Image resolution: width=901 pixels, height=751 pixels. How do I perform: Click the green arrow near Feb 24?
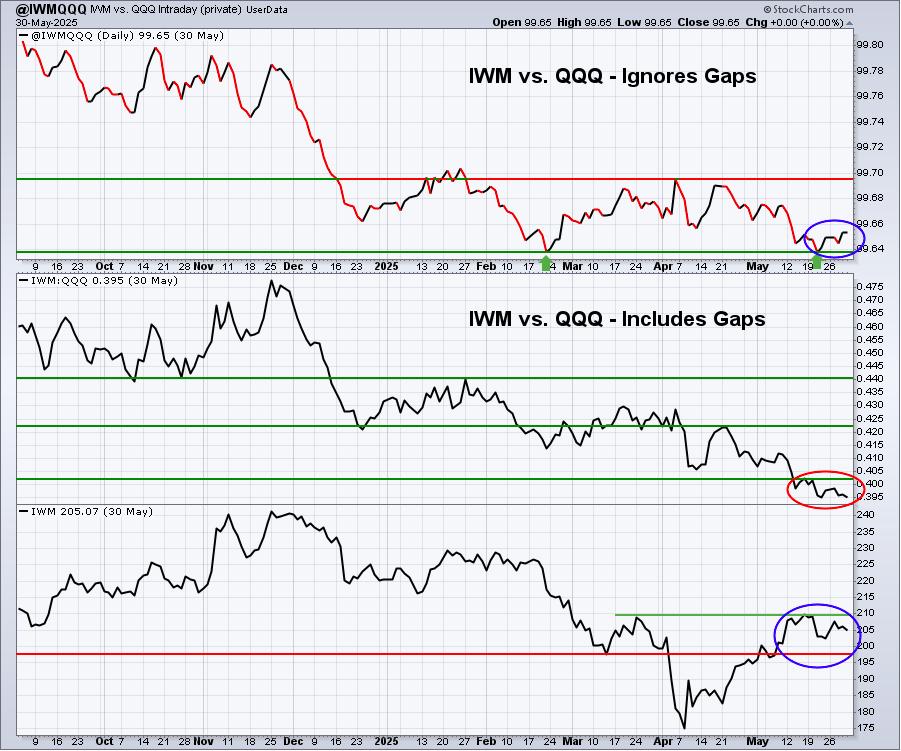(546, 264)
